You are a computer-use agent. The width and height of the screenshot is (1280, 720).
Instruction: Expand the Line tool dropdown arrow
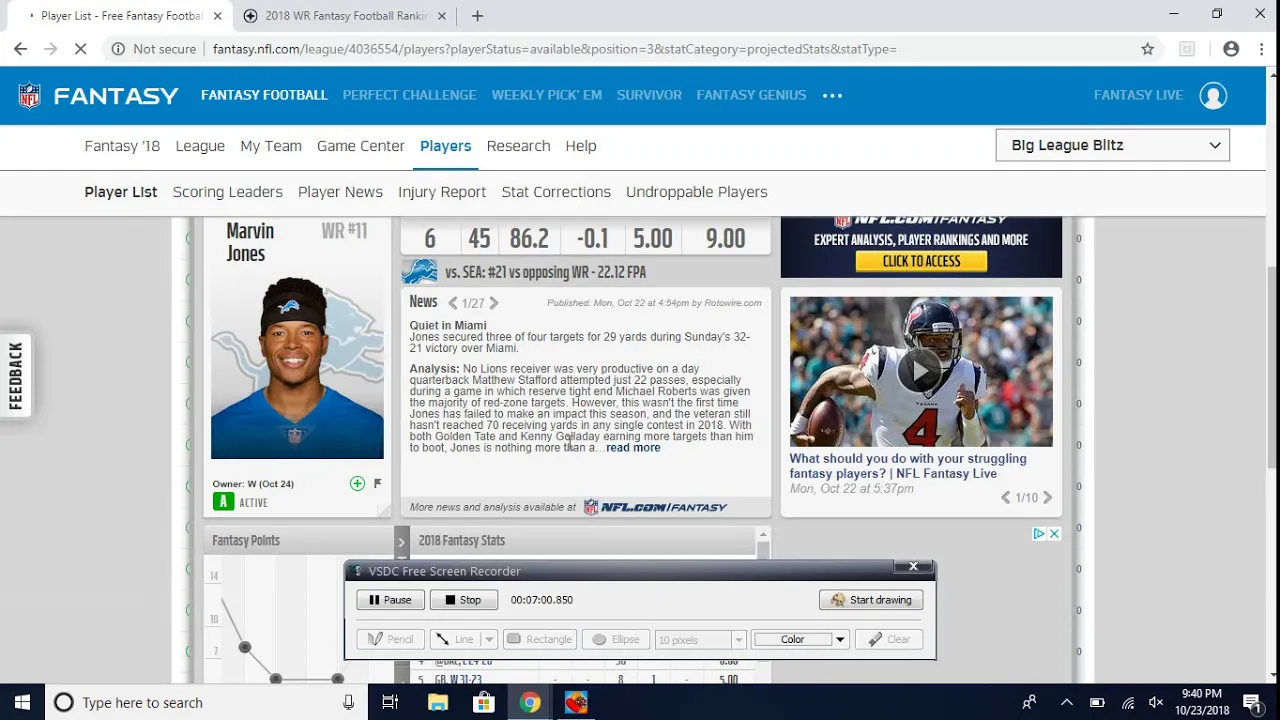489,640
